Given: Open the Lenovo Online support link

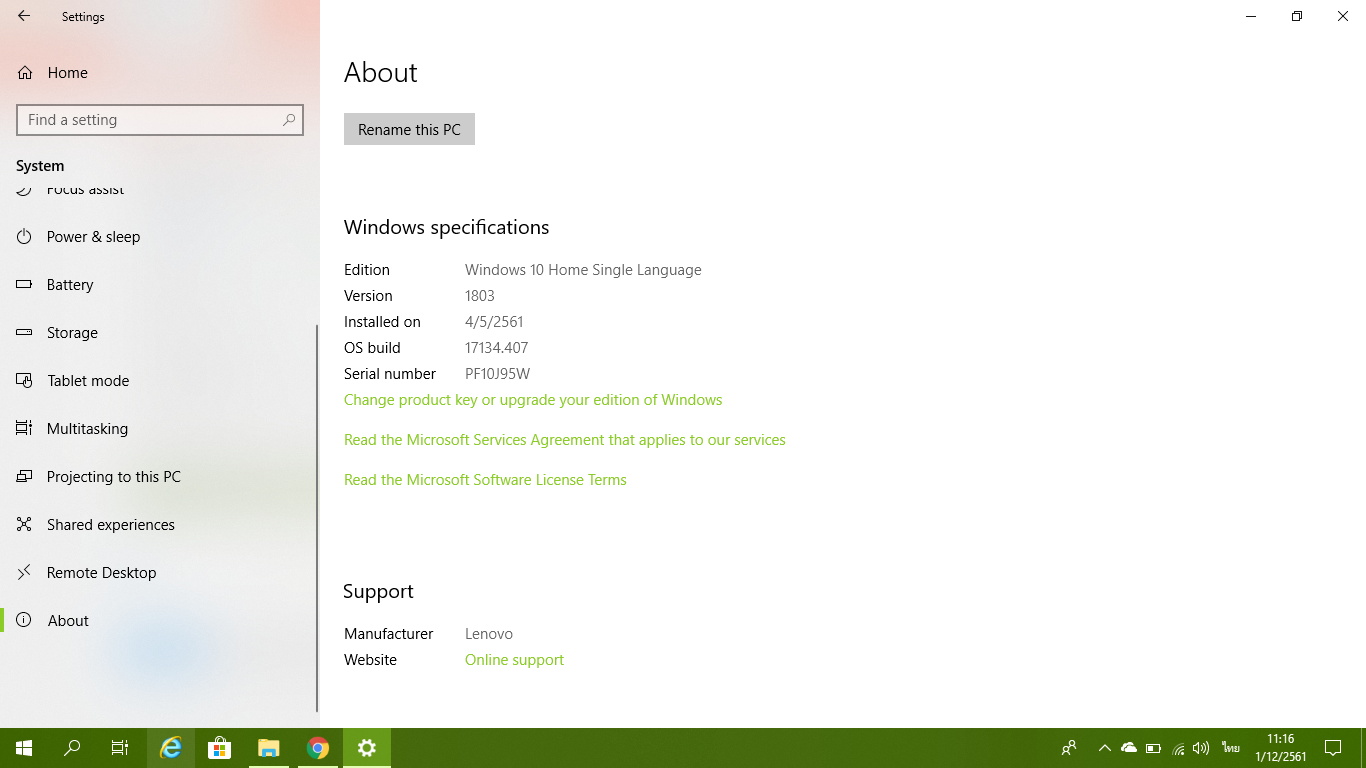Looking at the screenshot, I should point(514,660).
